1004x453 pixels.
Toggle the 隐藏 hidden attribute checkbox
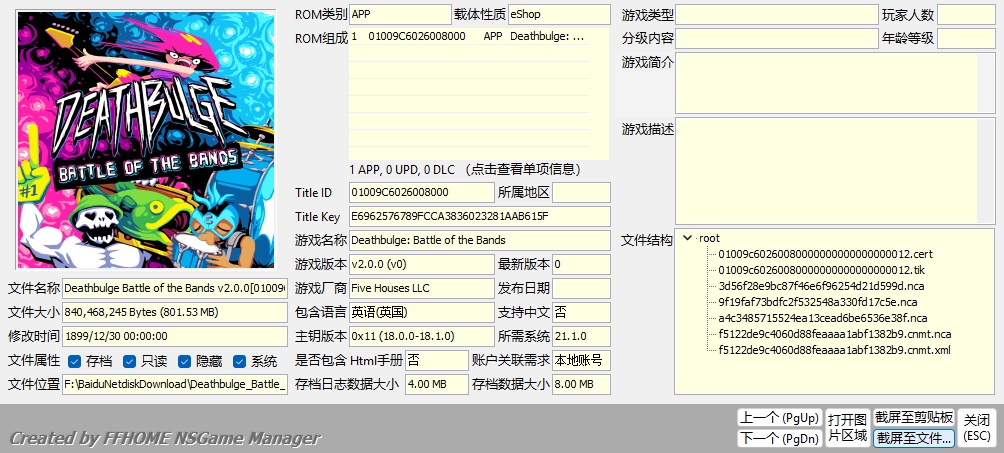click(x=184, y=361)
